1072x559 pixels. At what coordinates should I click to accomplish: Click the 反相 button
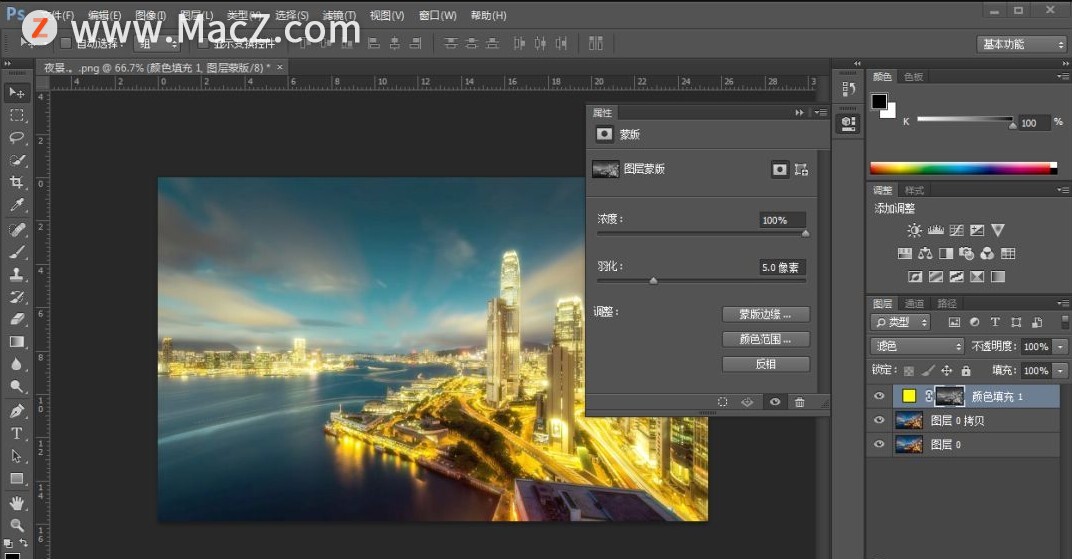[766, 364]
